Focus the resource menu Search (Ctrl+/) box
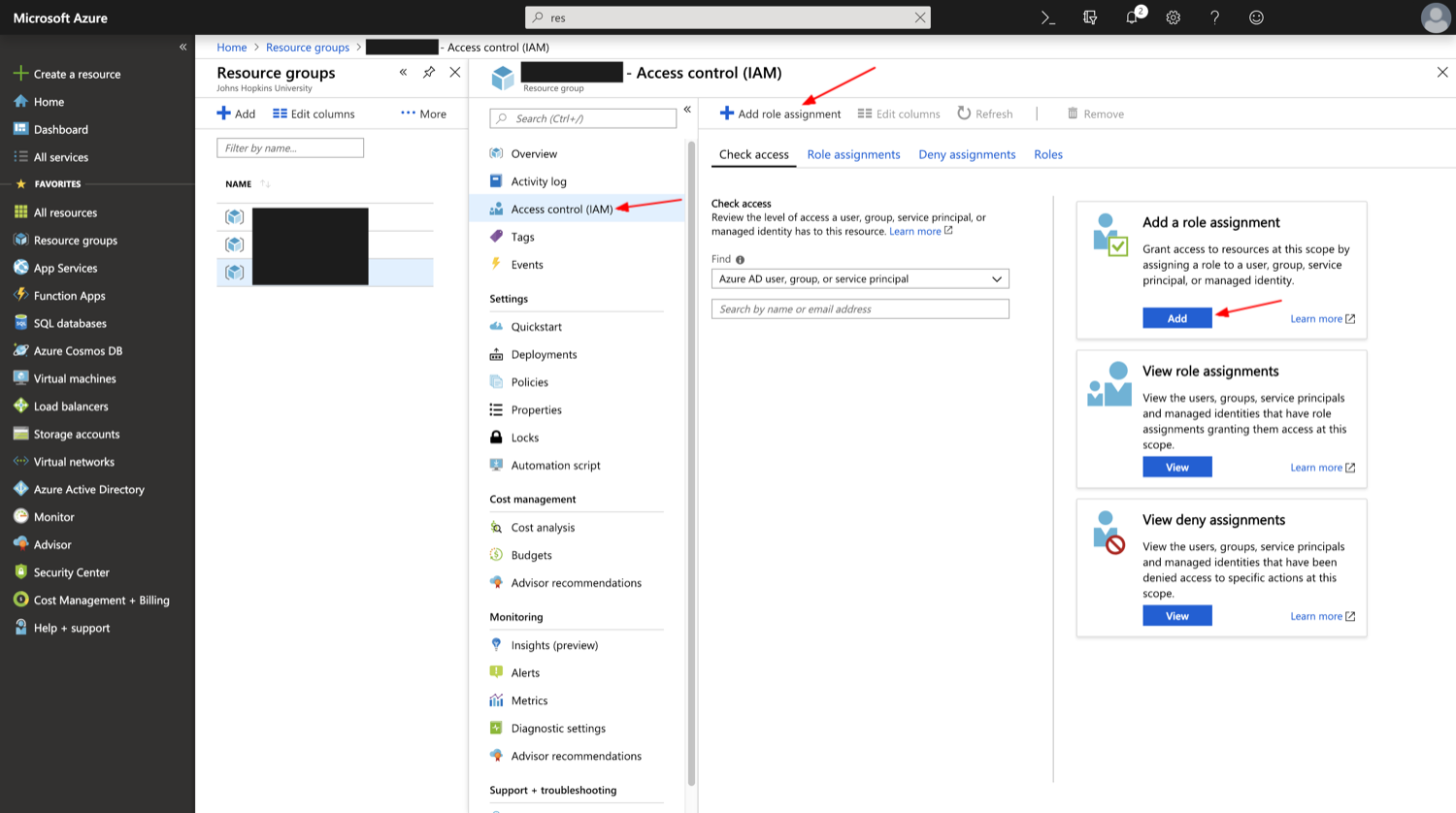Viewport: 1456px width, 813px height. click(583, 118)
